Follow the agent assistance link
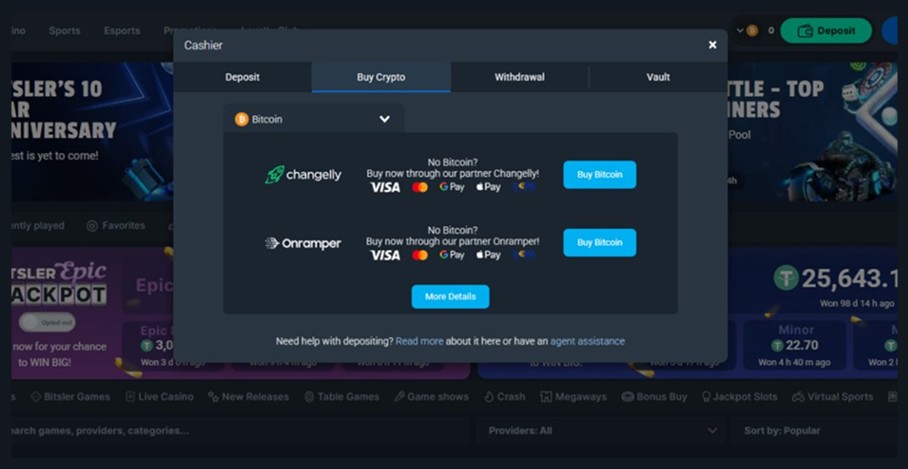 (x=587, y=341)
